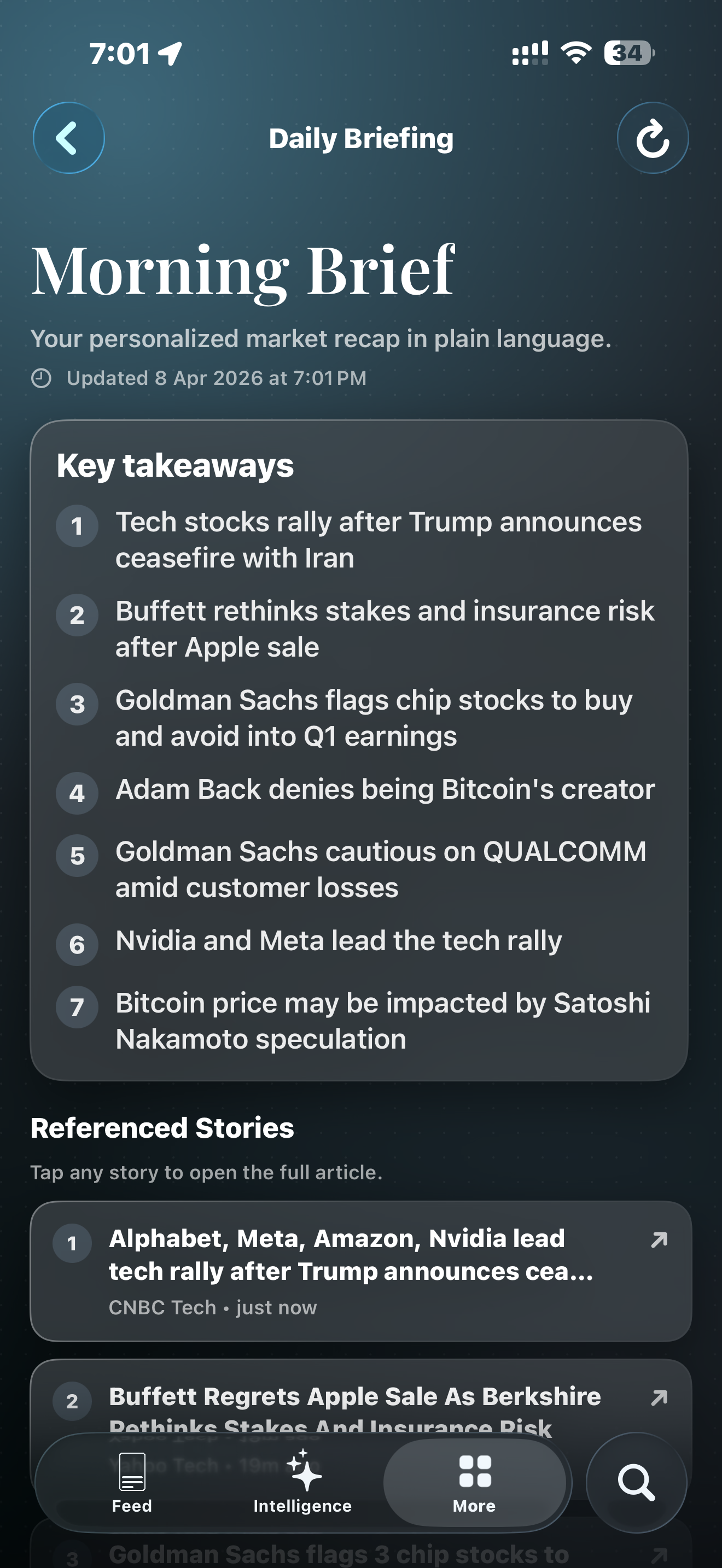The height and width of the screenshot is (1568, 722).
Task: Tap the number 7 badge in Key takeaways
Action: coord(77,1007)
